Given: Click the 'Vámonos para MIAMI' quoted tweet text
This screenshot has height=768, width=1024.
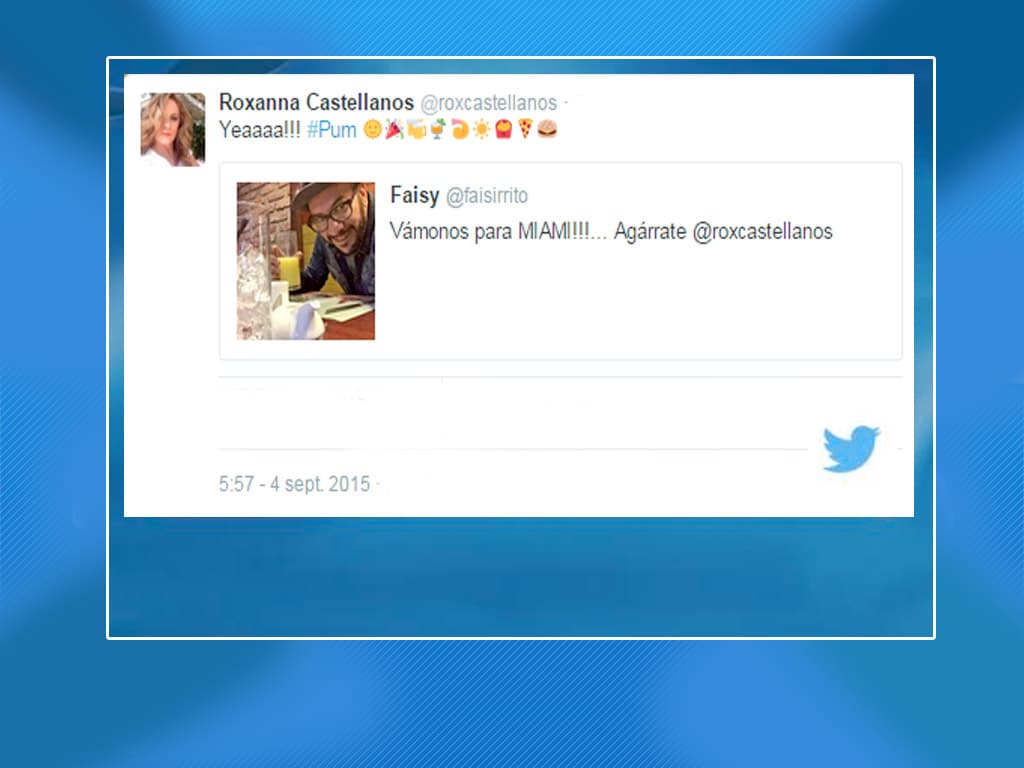Looking at the screenshot, I should click(611, 231).
